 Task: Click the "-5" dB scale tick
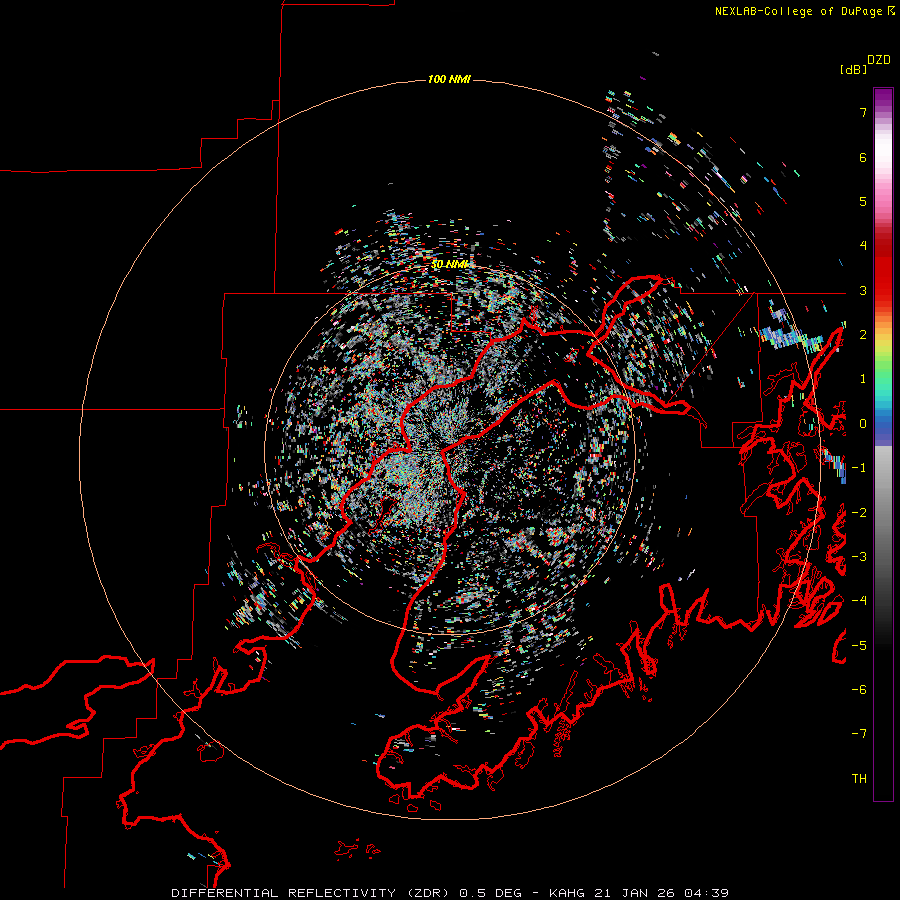(859, 645)
